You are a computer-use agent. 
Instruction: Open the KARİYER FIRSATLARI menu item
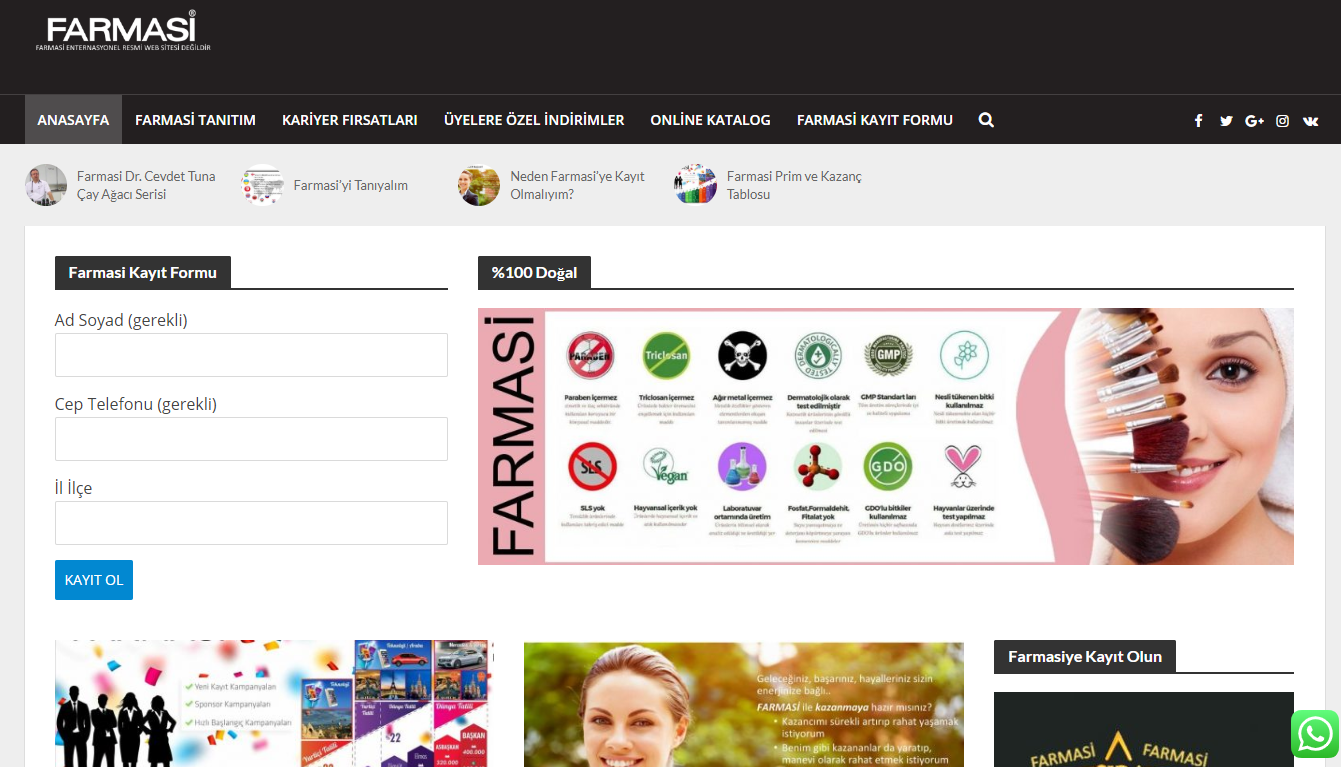pyautogui.click(x=350, y=120)
